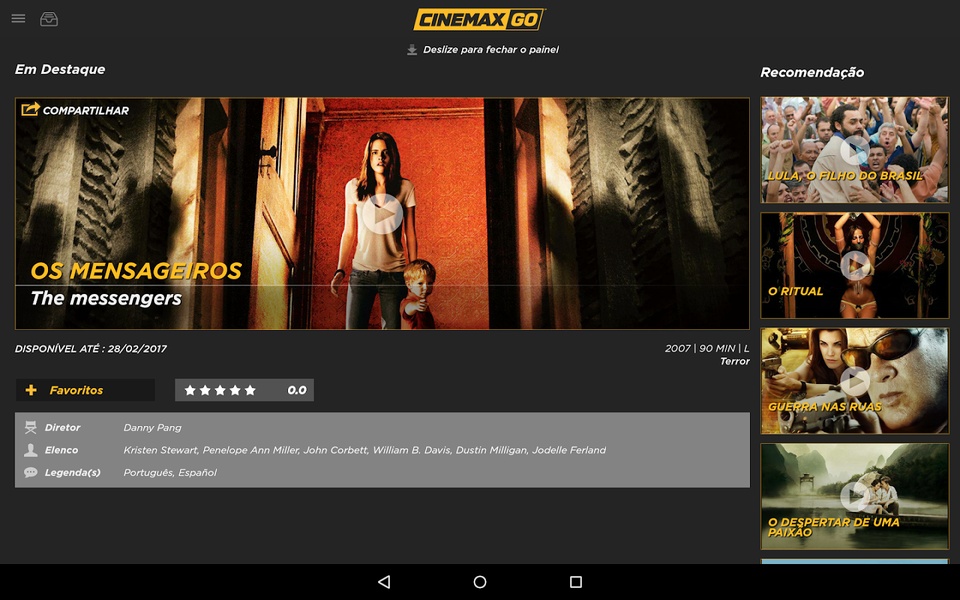The image size is (960, 600).
Task: Tap the Compartilhar share icon
Action: pyautogui.click(x=31, y=109)
